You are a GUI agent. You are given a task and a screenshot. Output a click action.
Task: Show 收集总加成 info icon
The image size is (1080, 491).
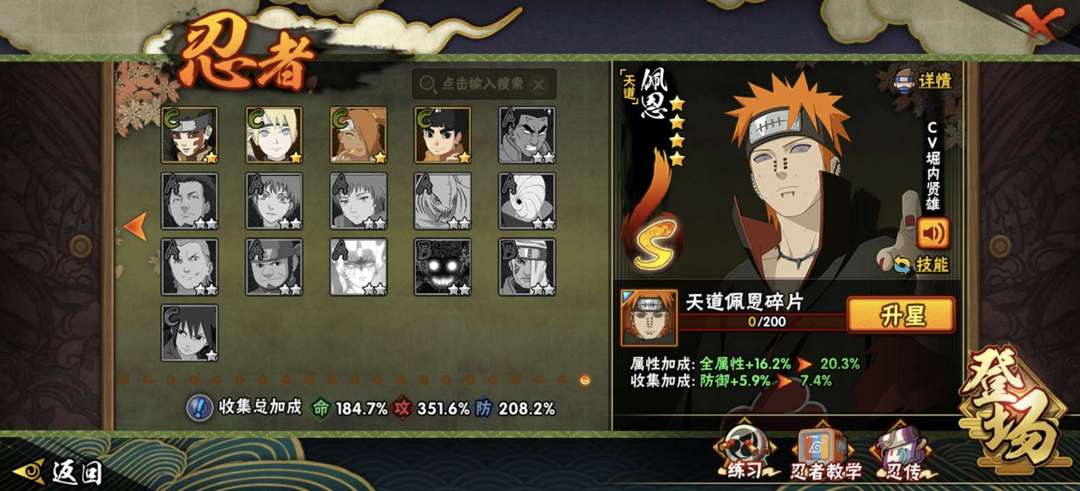coord(200,408)
